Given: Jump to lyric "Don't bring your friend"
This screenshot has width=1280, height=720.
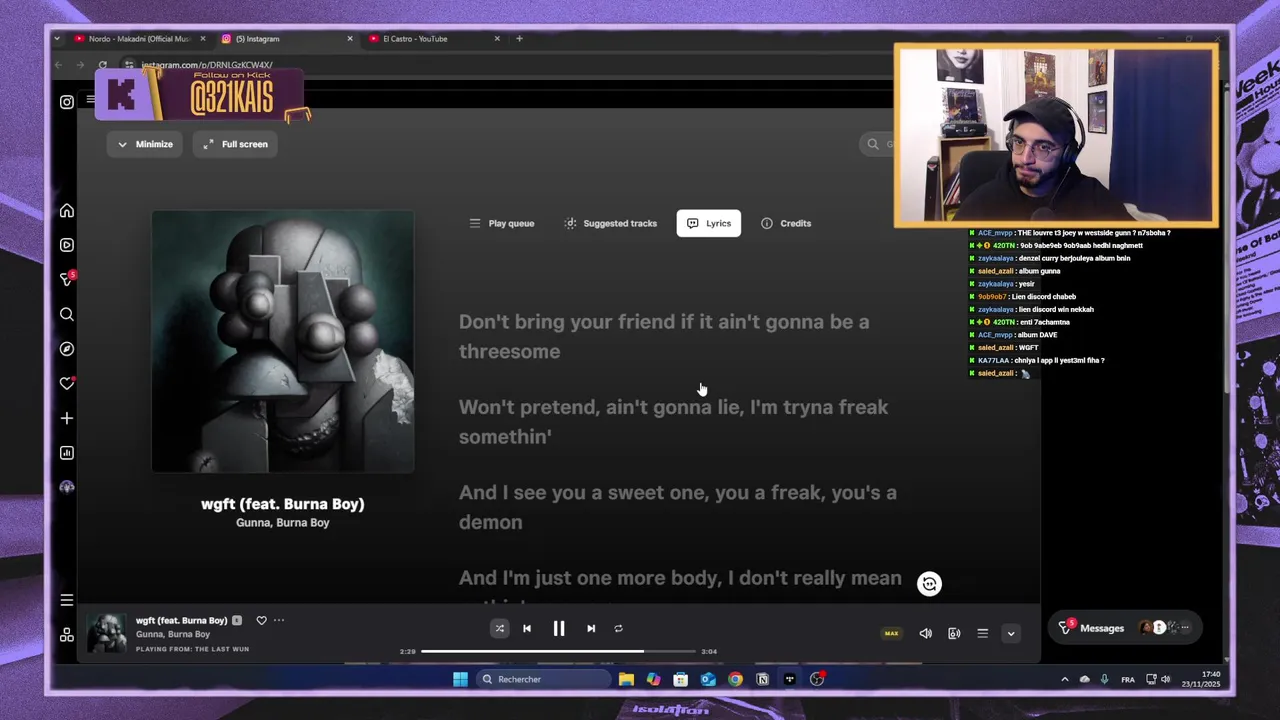Looking at the screenshot, I should tap(664, 336).
